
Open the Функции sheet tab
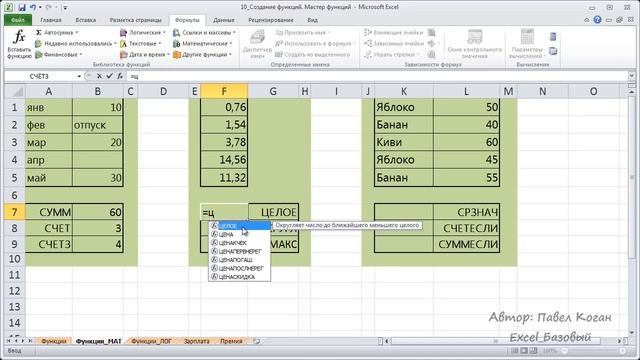point(53,341)
